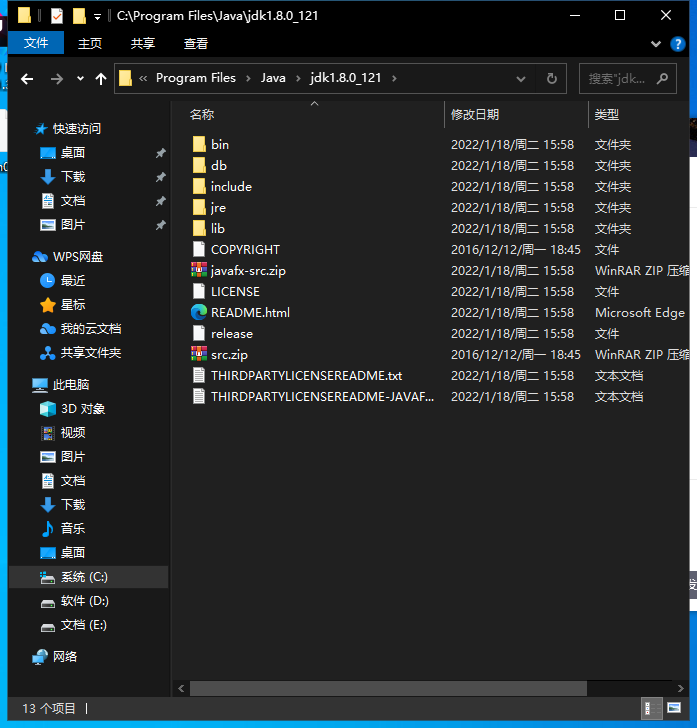Expand chevron after jdk1.8.0_121 breadcrumb
Viewport: 697px width, 728px height.
tap(394, 78)
